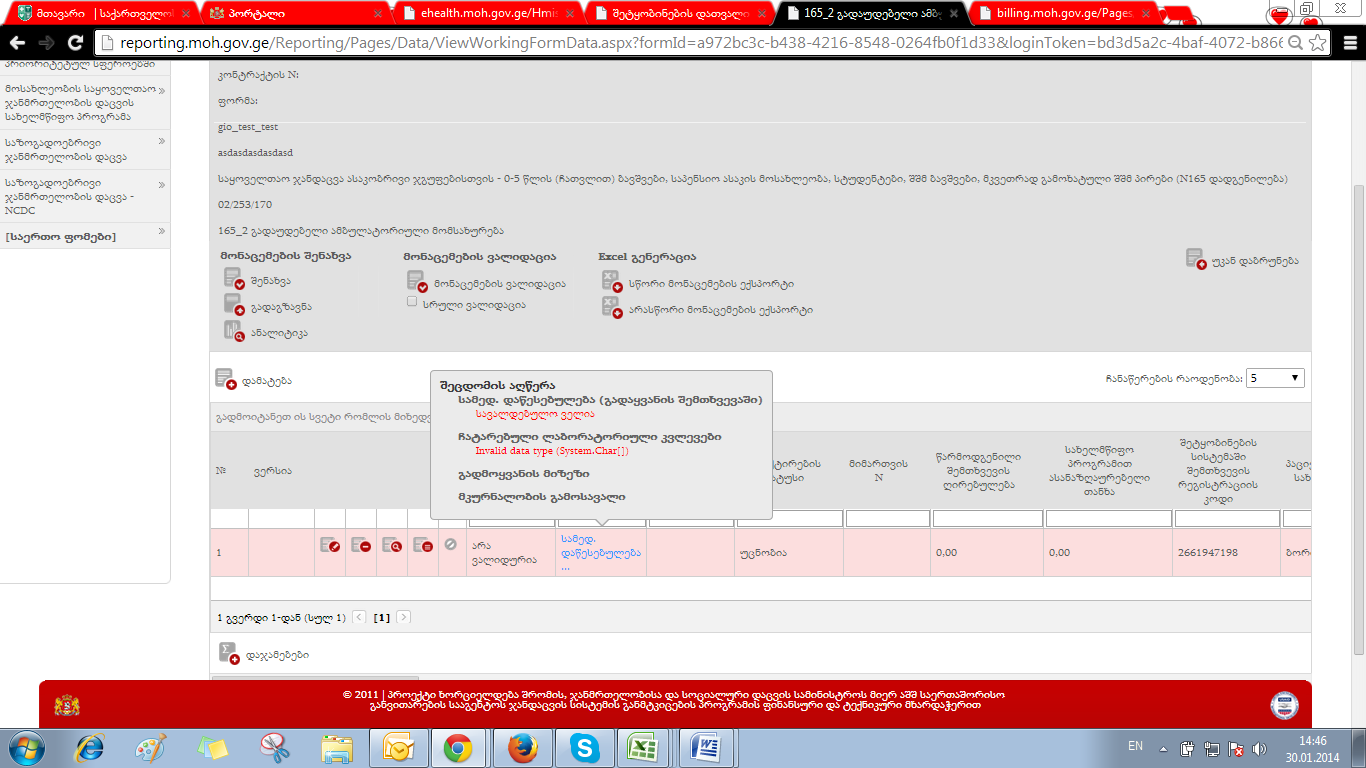This screenshot has height=768, width=1366.
Task: Toggle the სრული ვალიდაცია checkbox
Action: [412, 302]
